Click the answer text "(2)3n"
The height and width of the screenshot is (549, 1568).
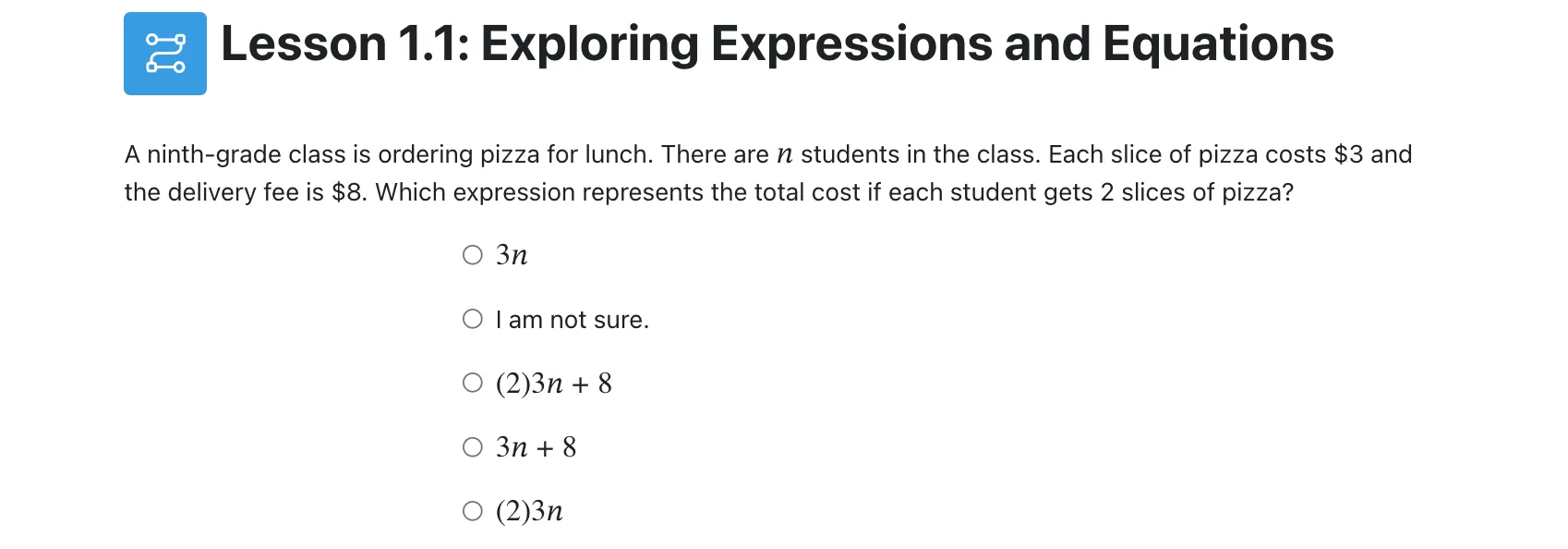(528, 511)
